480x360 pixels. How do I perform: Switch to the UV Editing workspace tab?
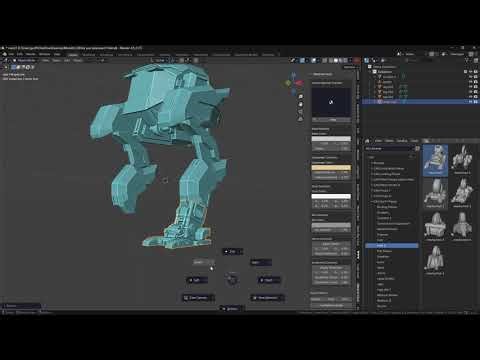[x=125, y=55]
